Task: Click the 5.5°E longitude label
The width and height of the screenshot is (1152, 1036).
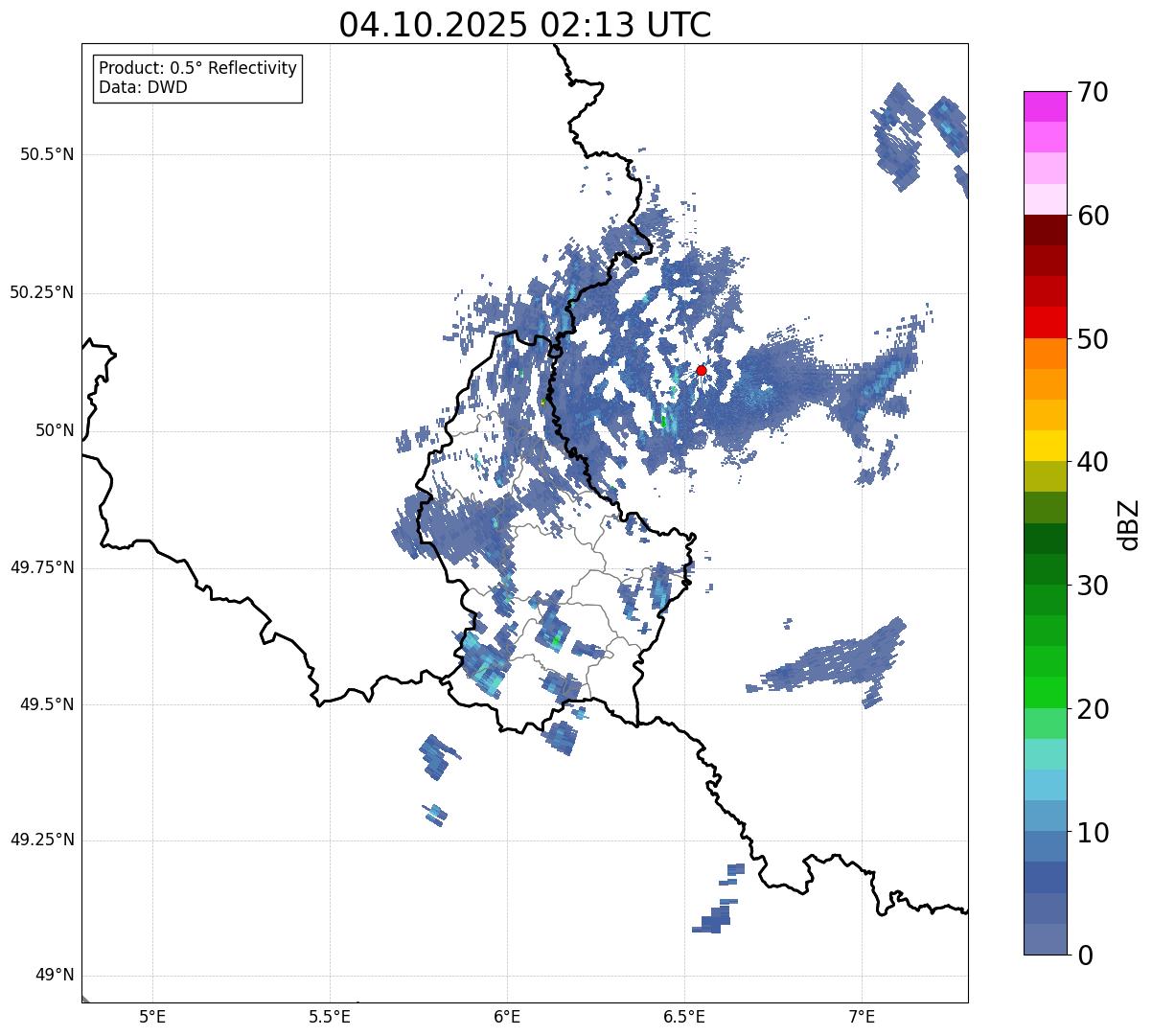Action: coord(330,1016)
